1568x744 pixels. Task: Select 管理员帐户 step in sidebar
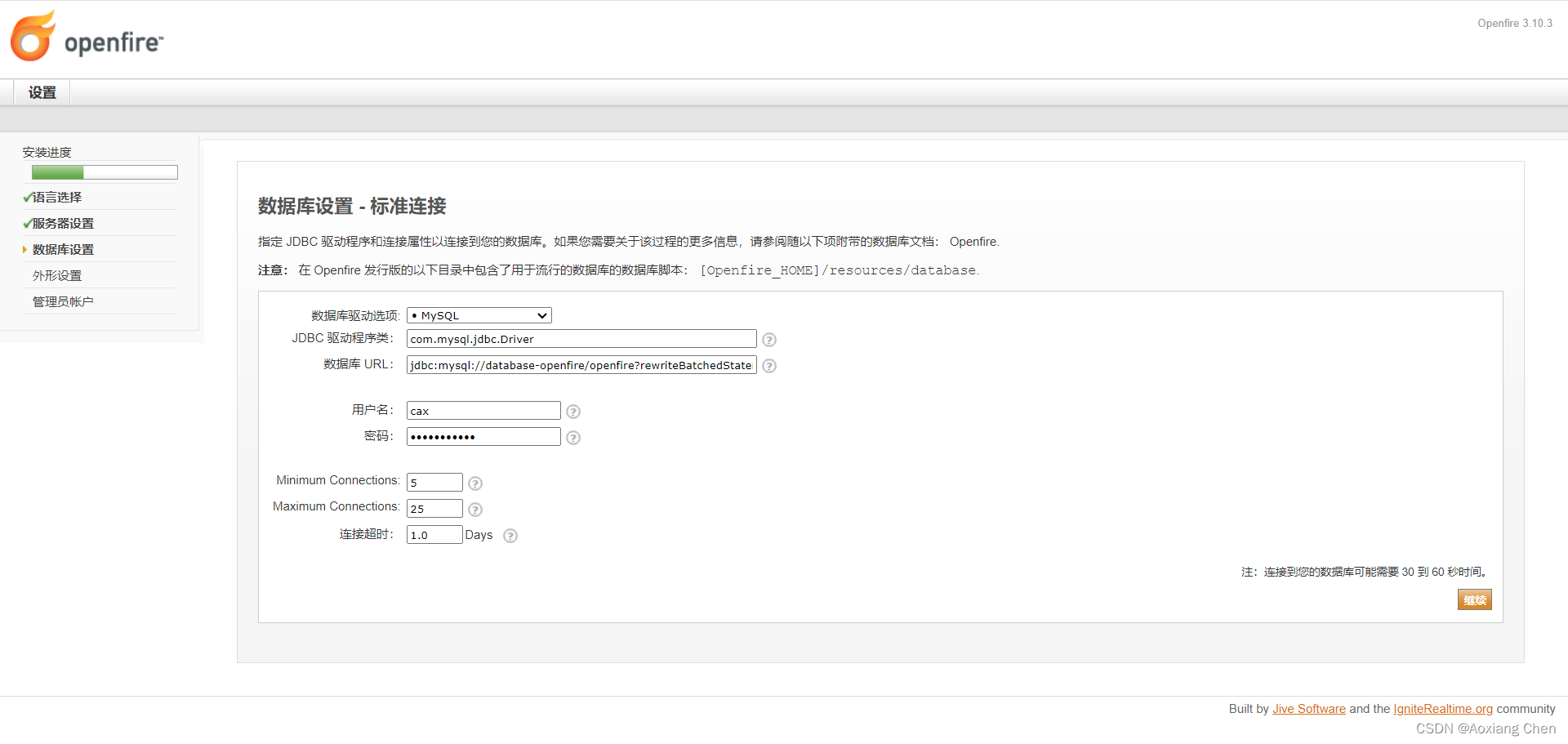point(63,302)
